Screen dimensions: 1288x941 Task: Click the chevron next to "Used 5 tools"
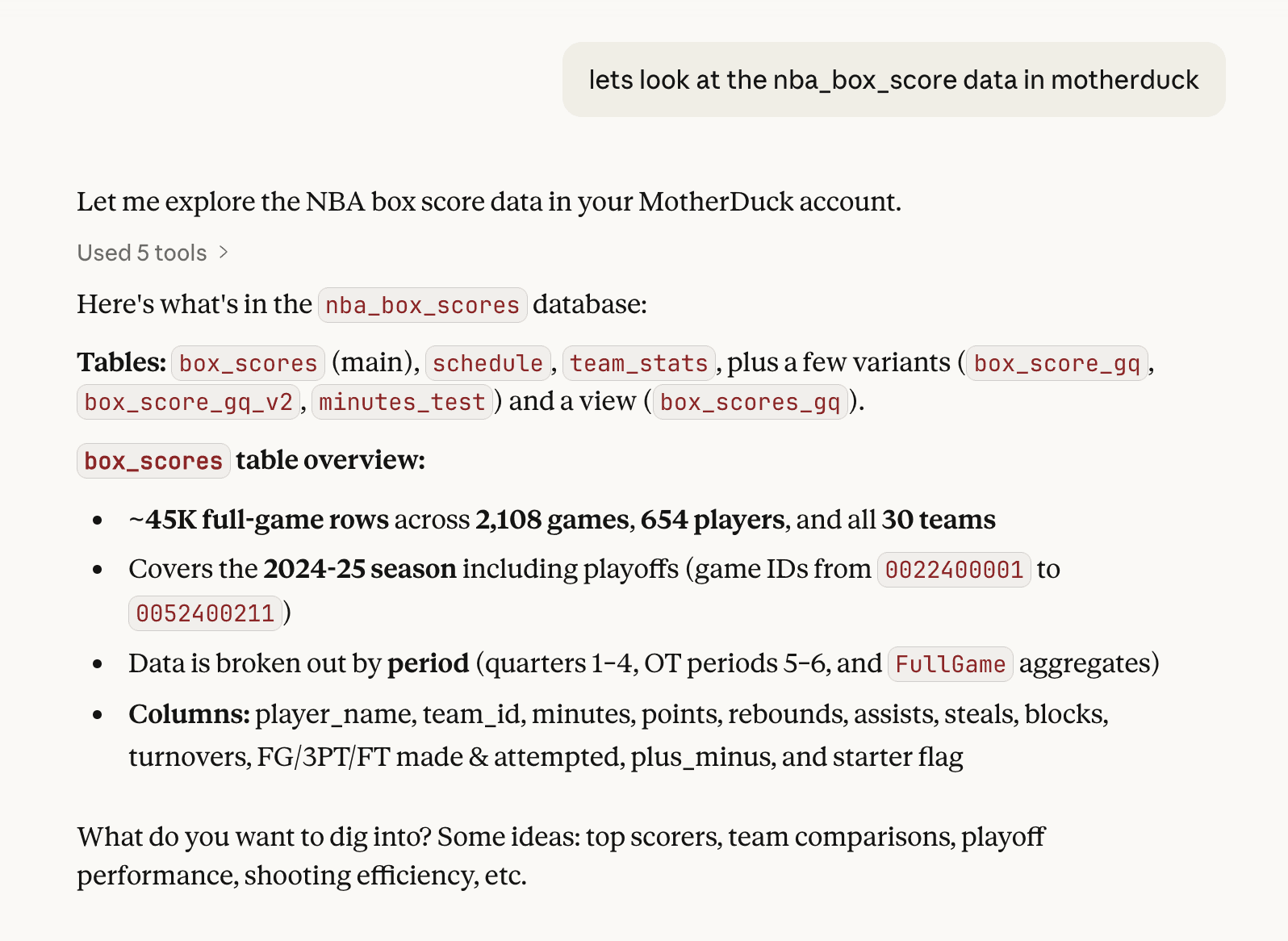pyautogui.click(x=224, y=253)
